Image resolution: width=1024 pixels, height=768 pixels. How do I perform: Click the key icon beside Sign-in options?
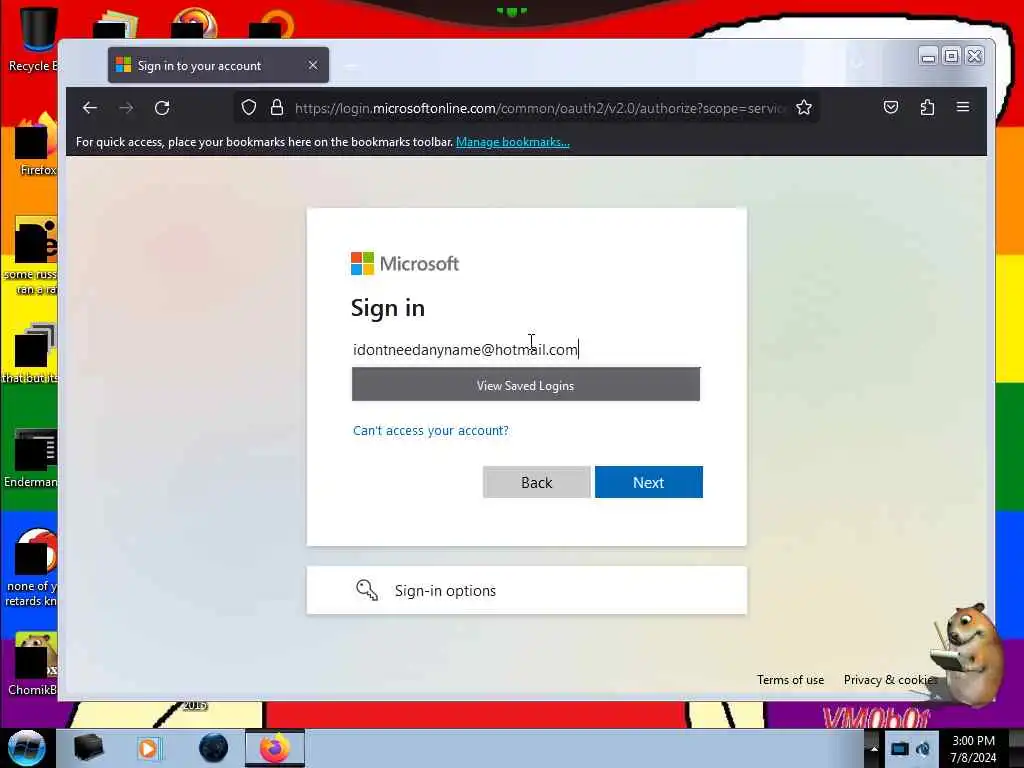point(366,590)
